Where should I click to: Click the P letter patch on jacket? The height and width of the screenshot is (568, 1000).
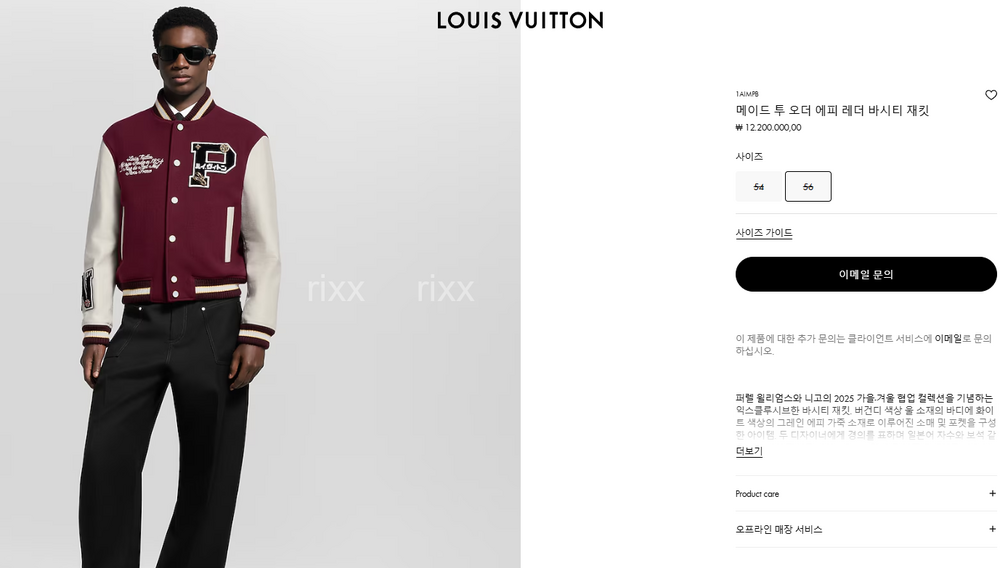[x=212, y=164]
